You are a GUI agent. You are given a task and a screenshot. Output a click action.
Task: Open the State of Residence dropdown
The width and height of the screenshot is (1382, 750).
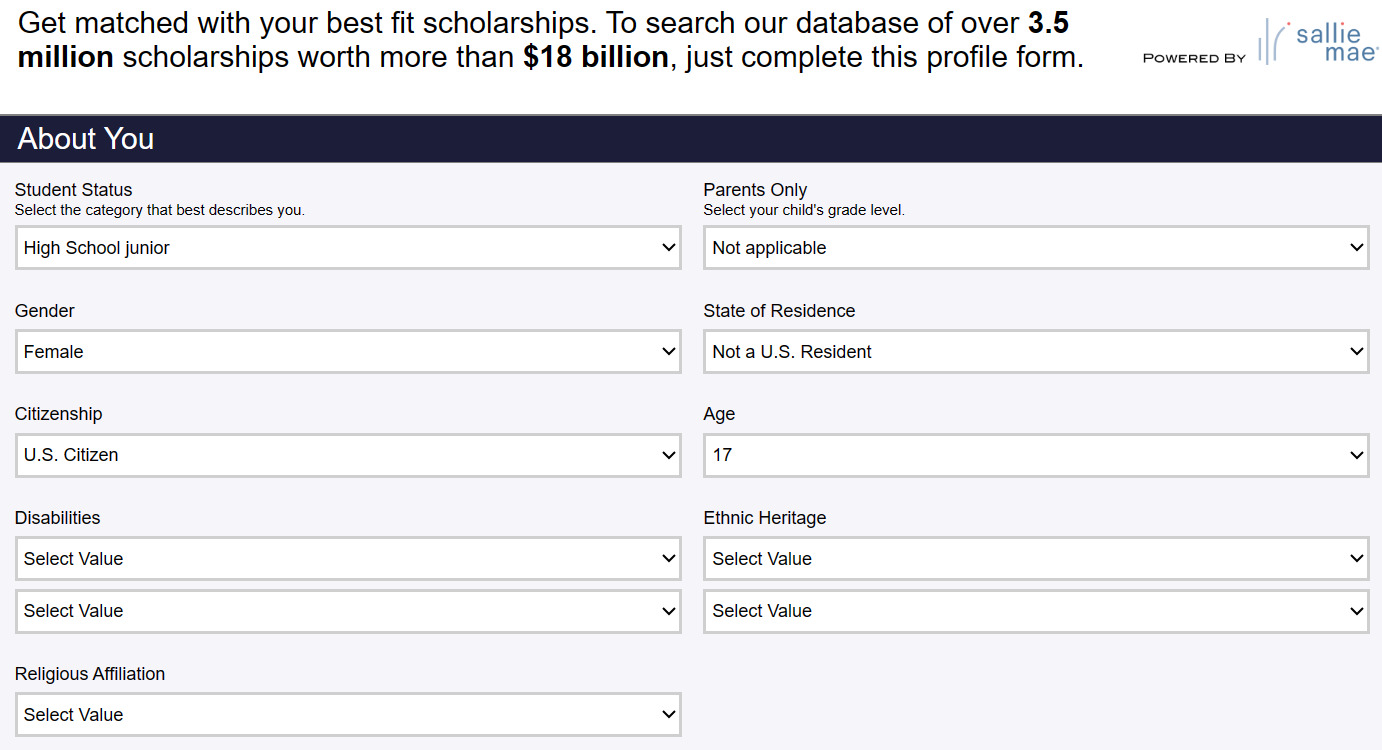tap(1036, 351)
